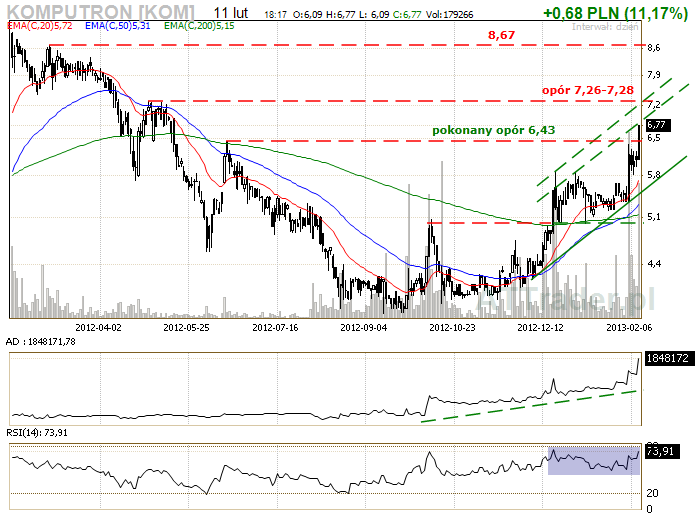The image size is (700, 522).
Task: Click the RSI(14): 73,91 indicator label
Action: click(37, 433)
